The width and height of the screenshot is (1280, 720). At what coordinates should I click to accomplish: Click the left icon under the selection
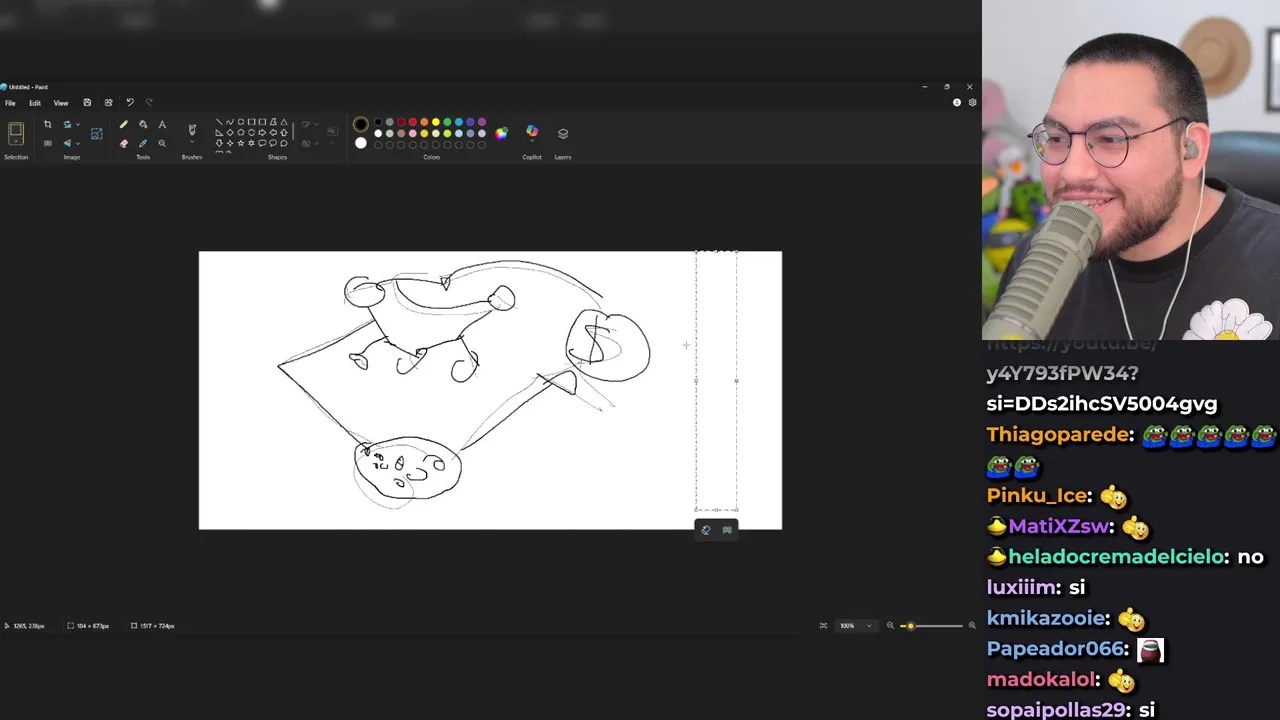706,530
